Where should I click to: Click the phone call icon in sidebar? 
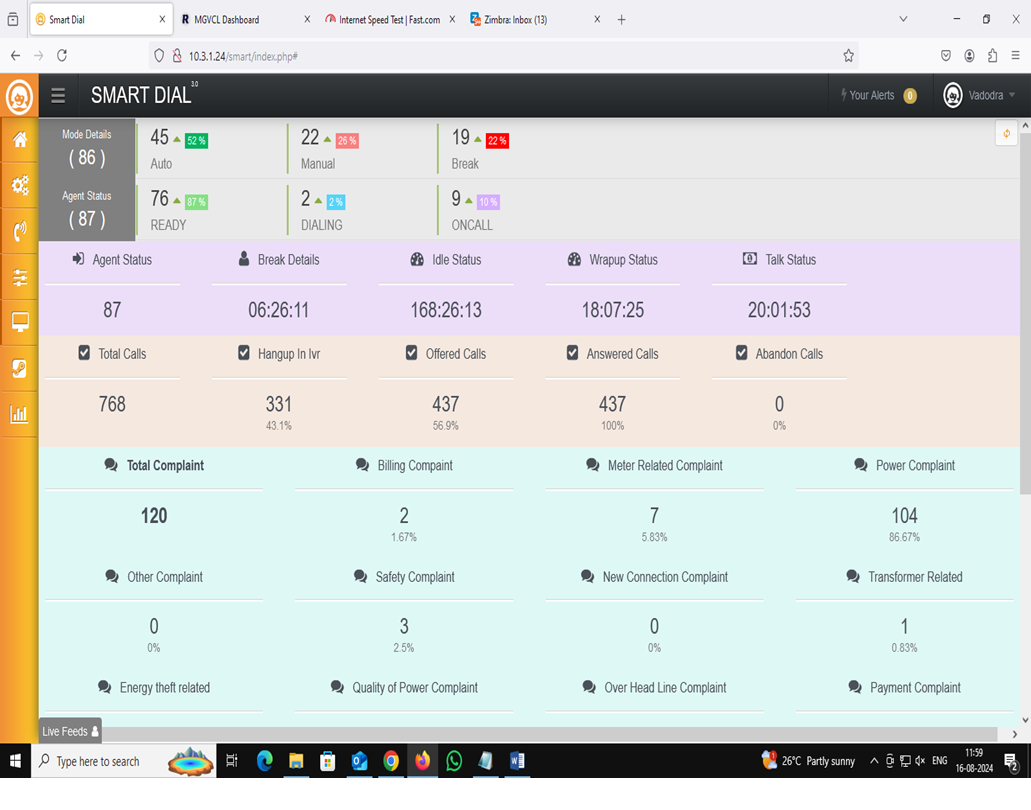click(x=19, y=231)
